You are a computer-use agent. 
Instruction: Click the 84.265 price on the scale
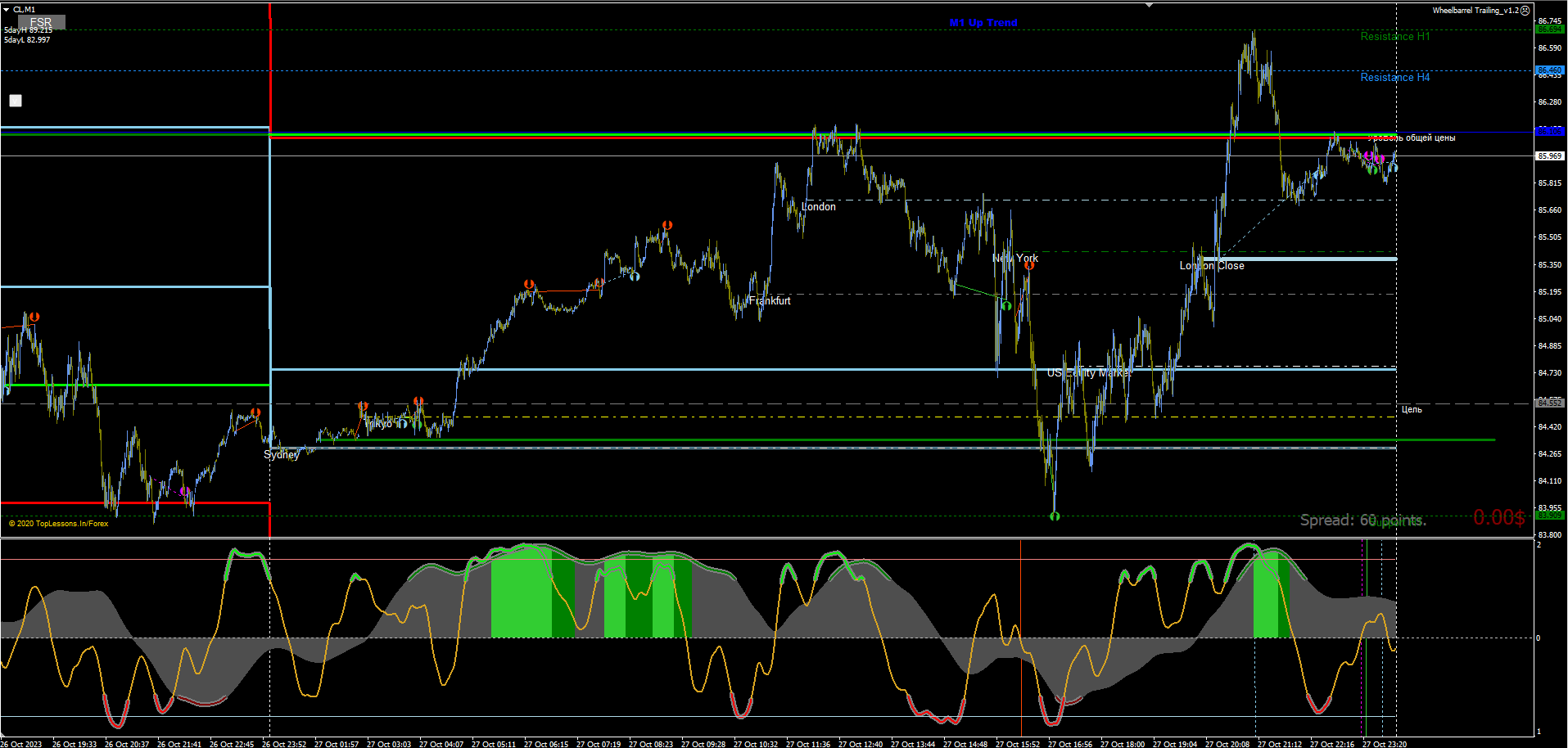(1550, 454)
